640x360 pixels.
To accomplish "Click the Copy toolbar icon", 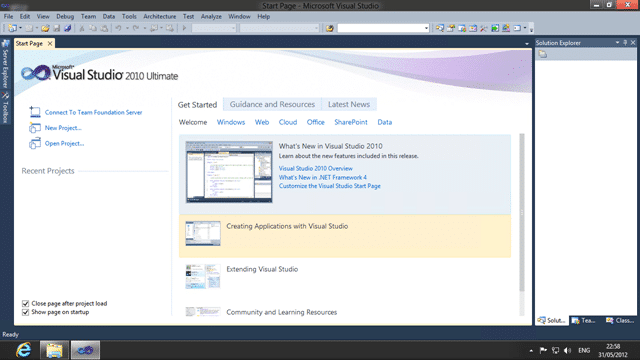I will [x=93, y=28].
